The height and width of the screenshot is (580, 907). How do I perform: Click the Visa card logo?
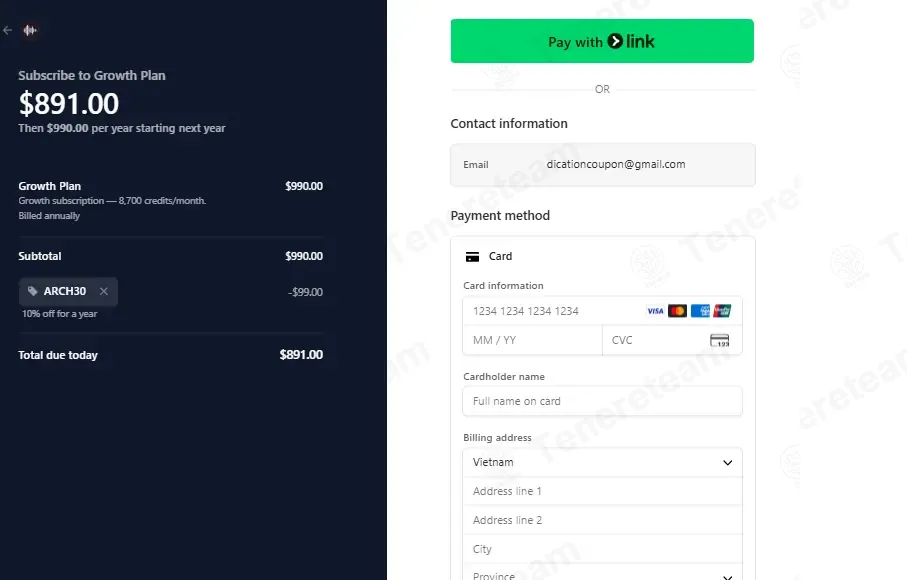655,311
